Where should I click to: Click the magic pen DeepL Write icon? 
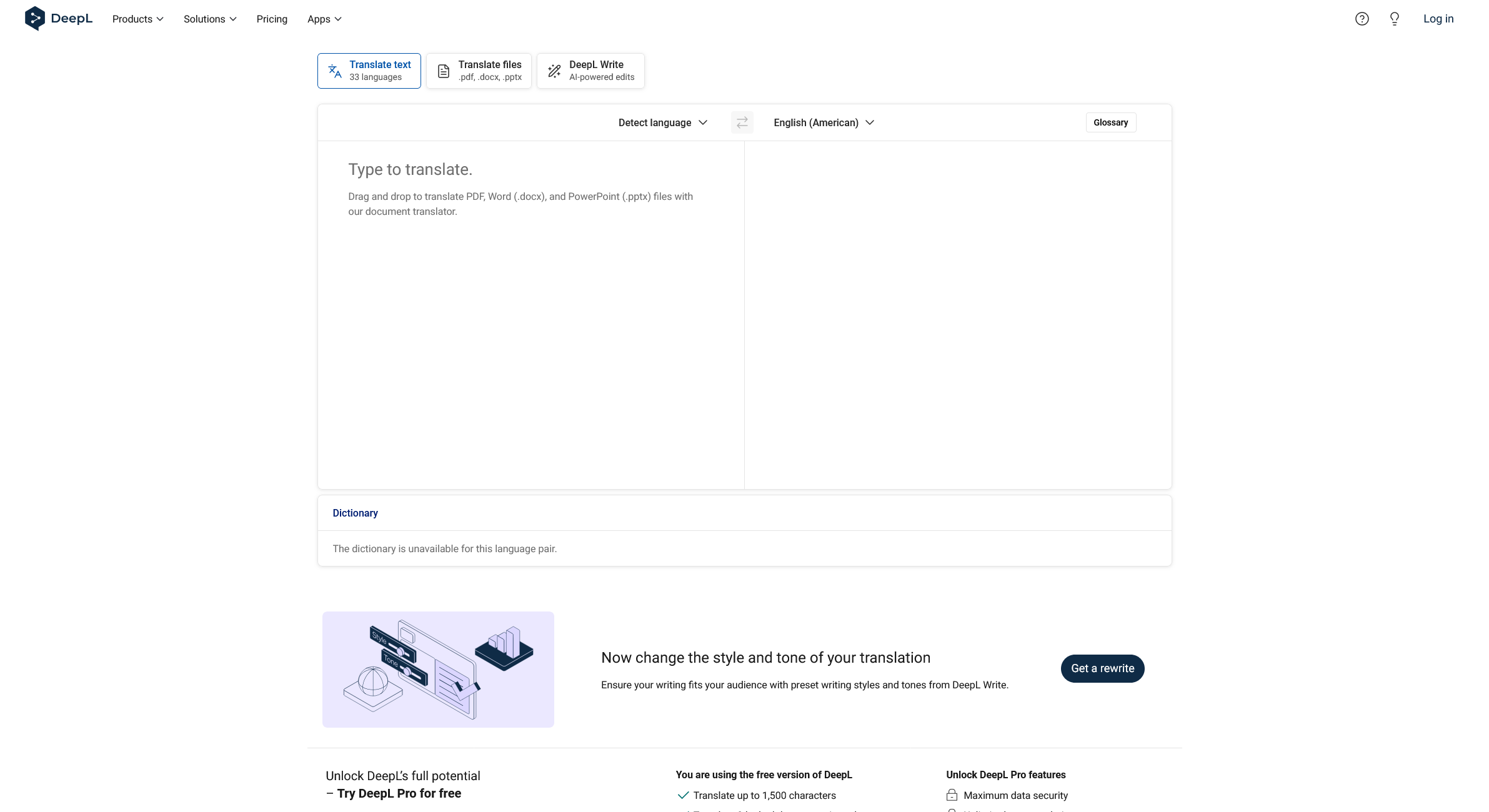(554, 71)
